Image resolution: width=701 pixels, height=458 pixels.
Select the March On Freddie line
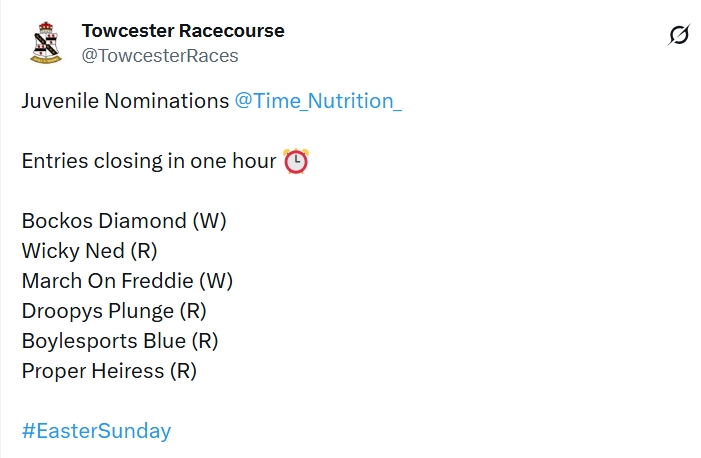point(127,281)
